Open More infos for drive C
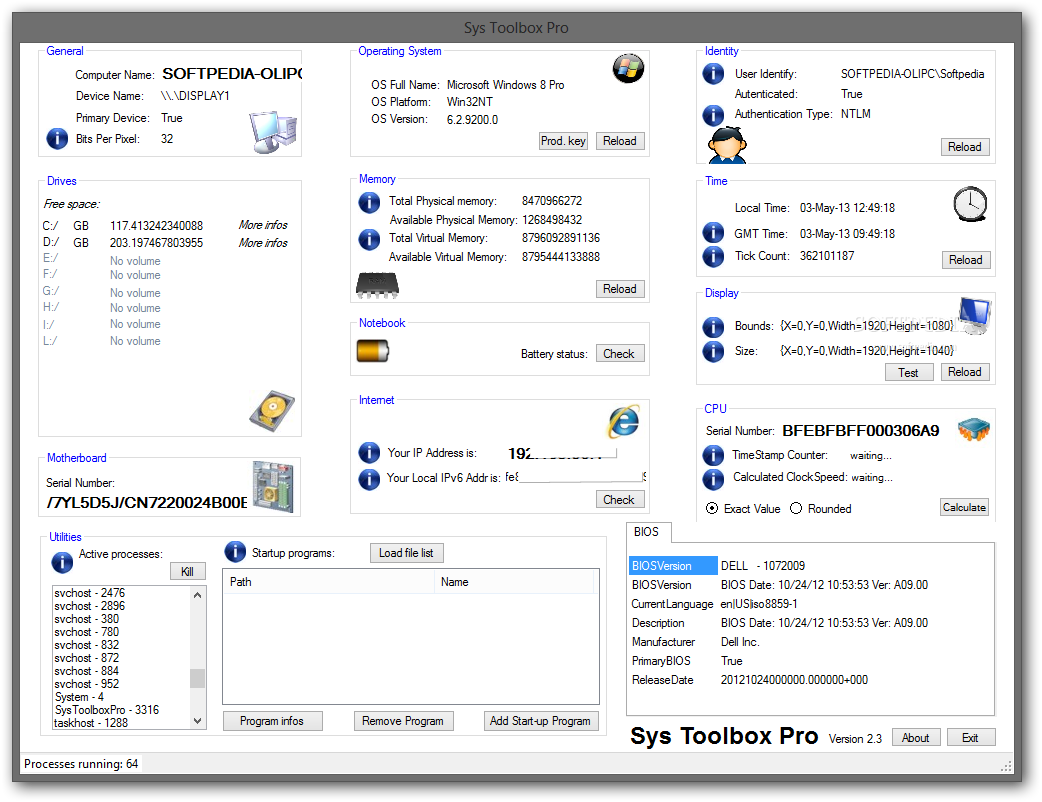 pos(263,225)
